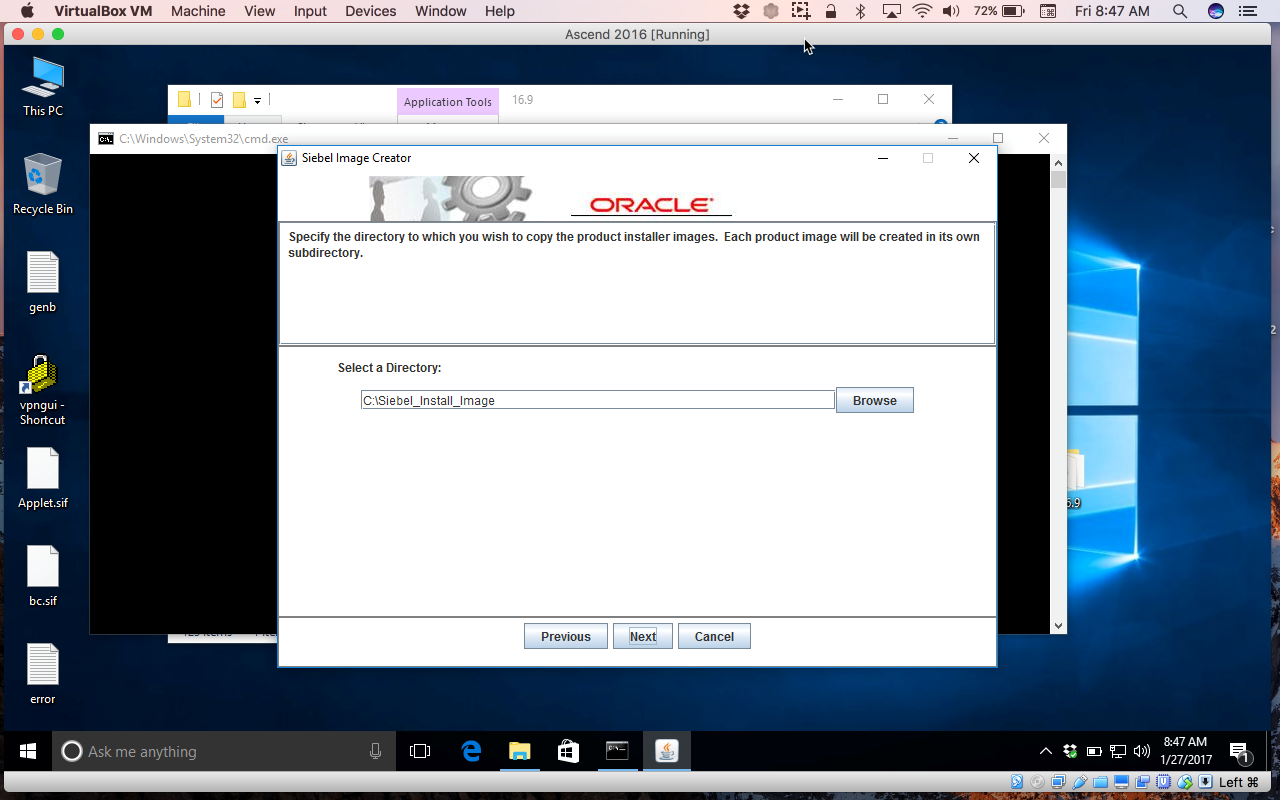This screenshot has height=800, width=1280.
Task: Launch Microsoft Edge from the taskbar
Action: [470, 751]
